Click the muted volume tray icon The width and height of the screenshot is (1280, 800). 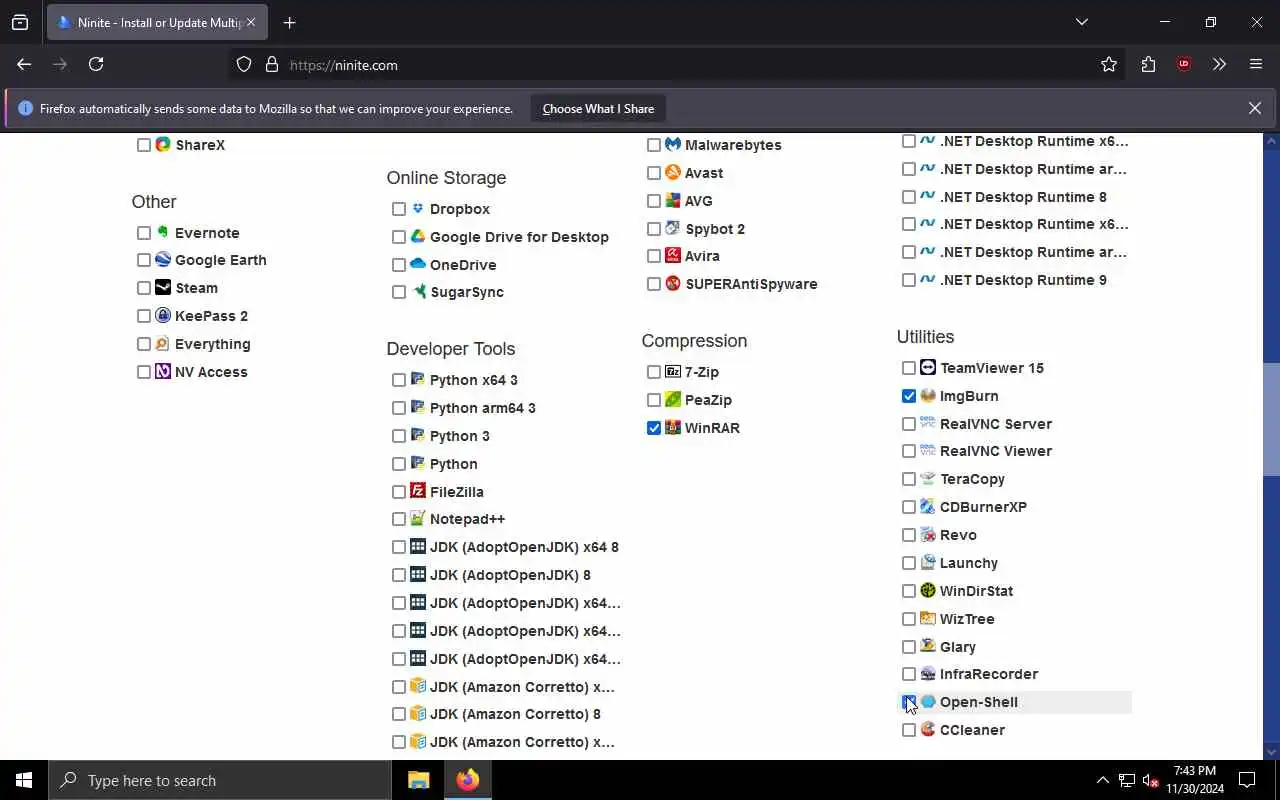coord(1151,780)
